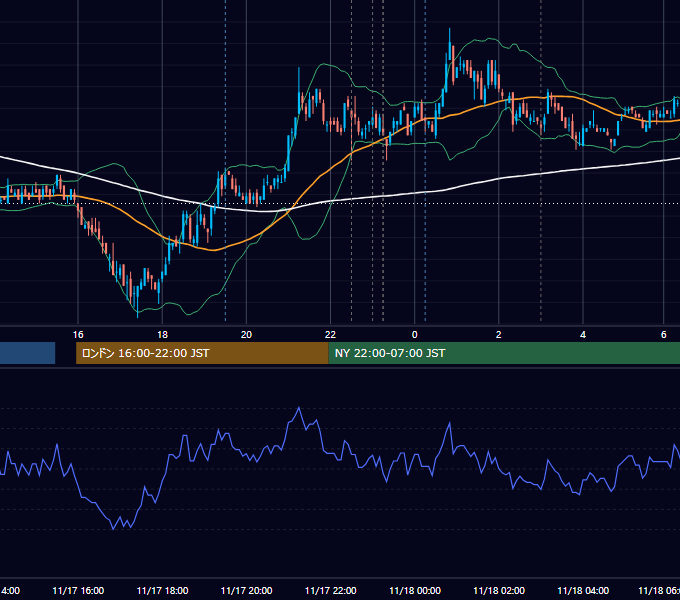Image resolution: width=680 pixels, height=600 pixels.
Task: Click the 11/17 20:00 time label
Action: click(246, 591)
